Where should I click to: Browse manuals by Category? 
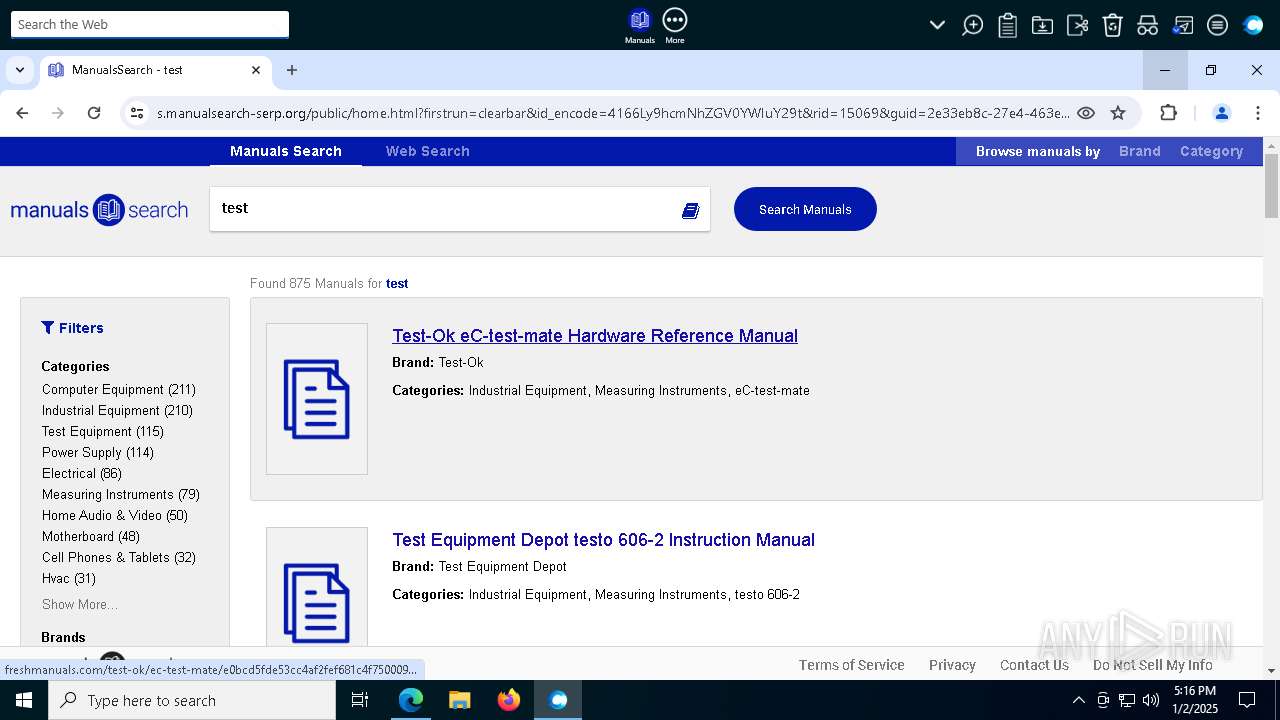coord(1211,151)
